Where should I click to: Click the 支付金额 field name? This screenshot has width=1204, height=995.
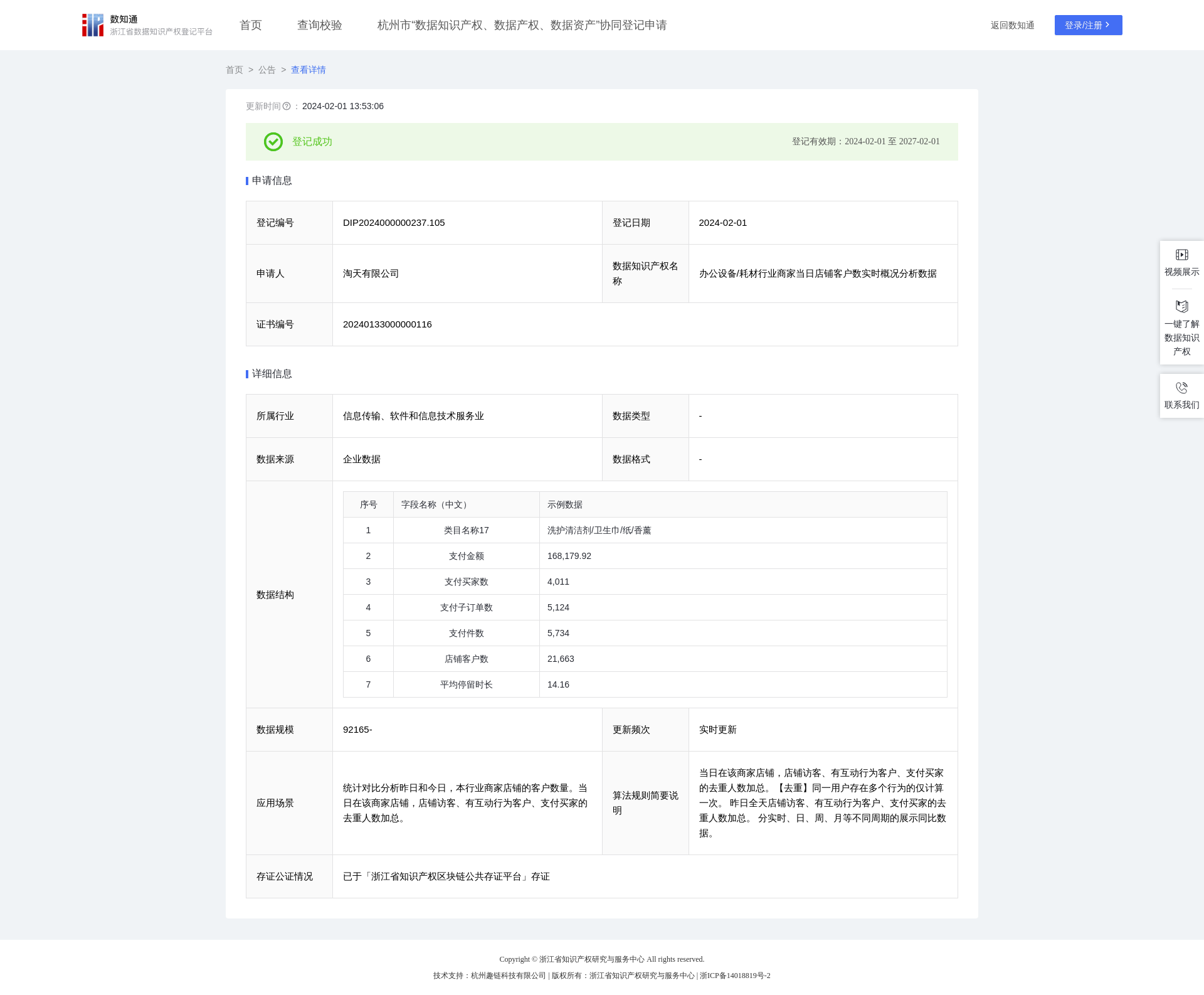pyautogui.click(x=467, y=556)
